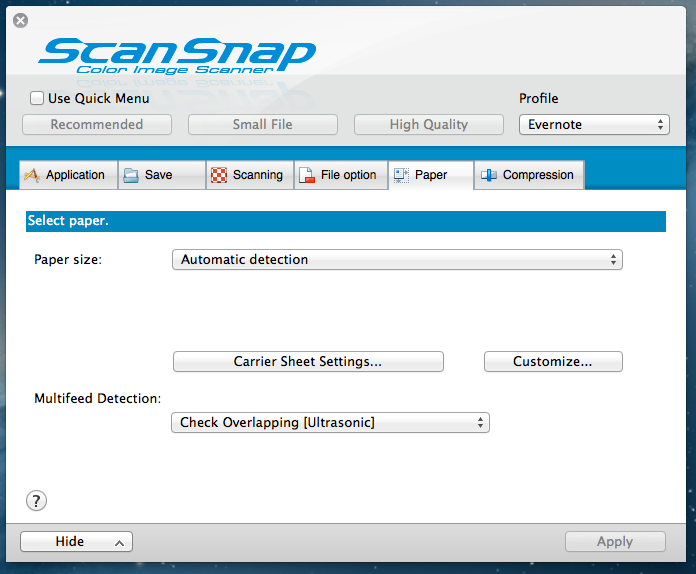Switch to the Save tab

pyautogui.click(x=162, y=175)
